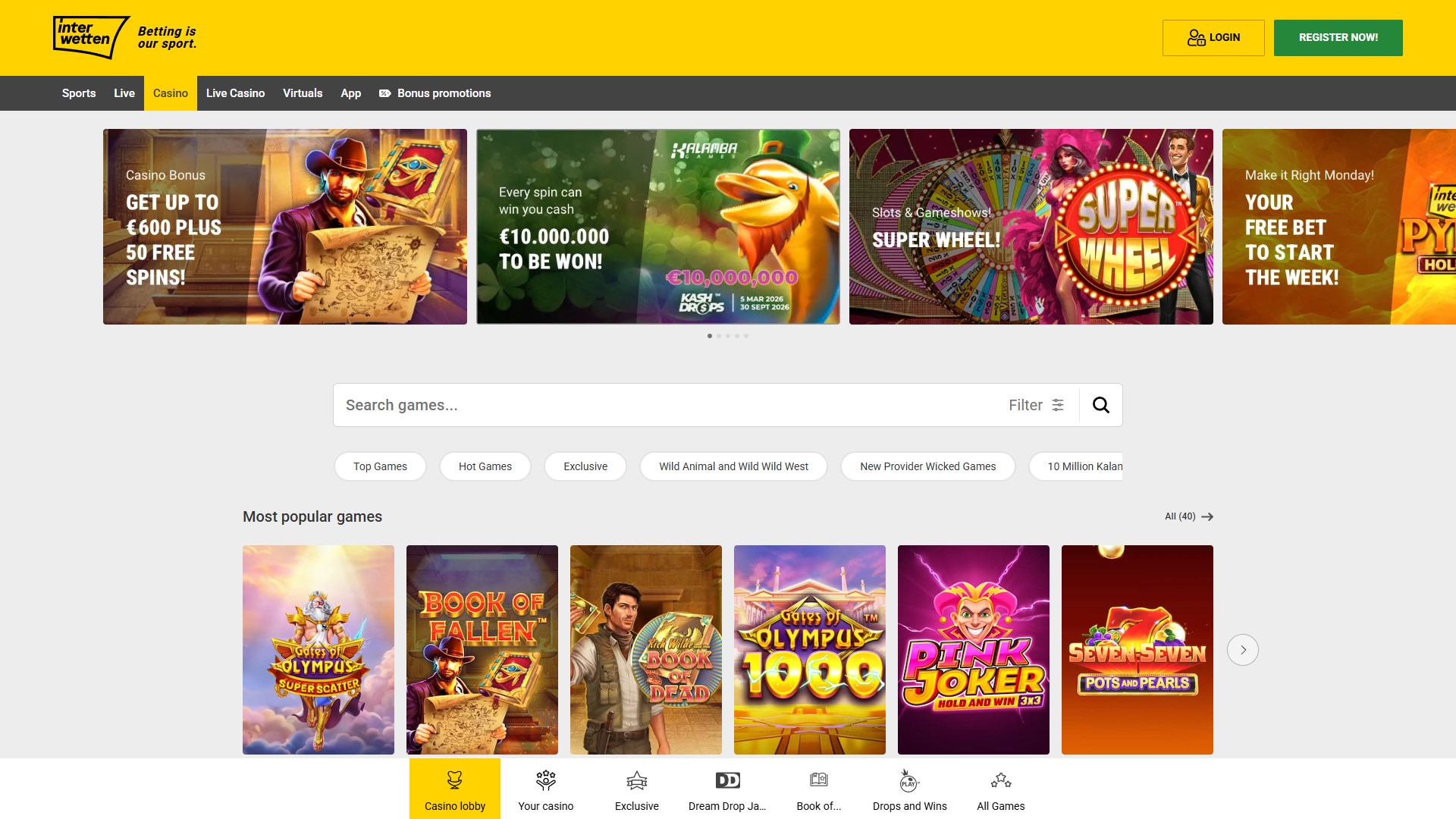The height and width of the screenshot is (819, 1456).
Task: Open Your casino in the bottom bar
Action: pyautogui.click(x=546, y=789)
